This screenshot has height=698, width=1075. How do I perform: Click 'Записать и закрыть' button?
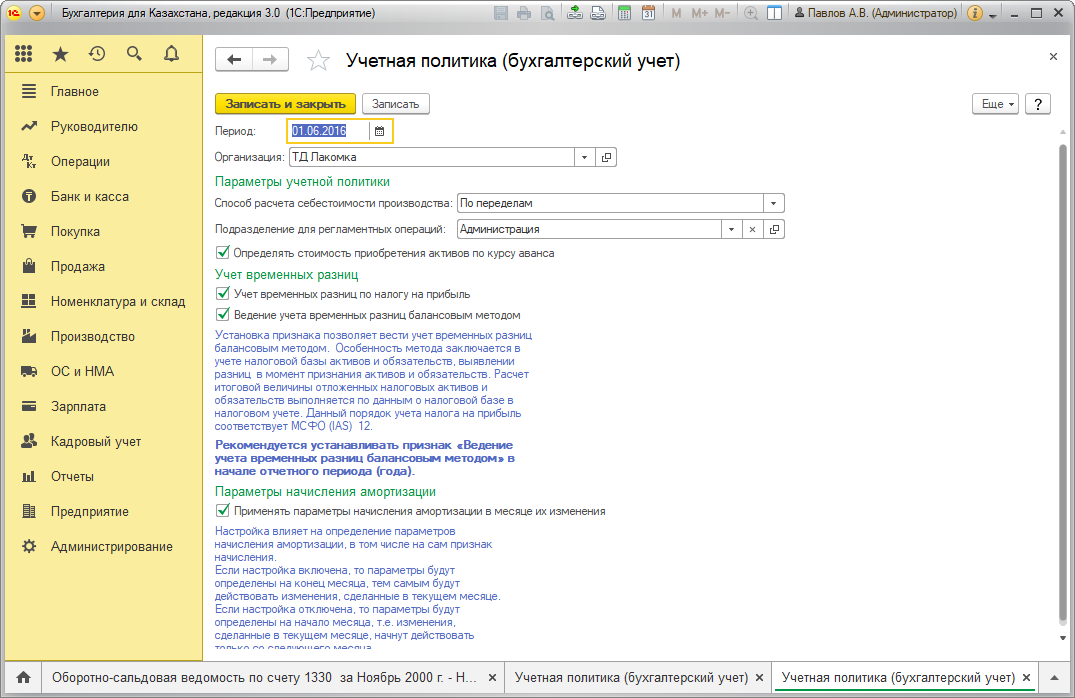tap(285, 104)
